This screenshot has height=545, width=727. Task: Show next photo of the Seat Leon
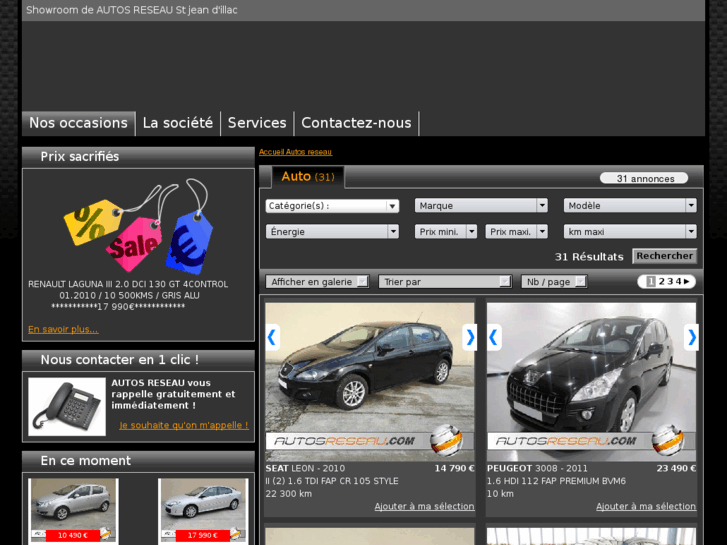tap(470, 337)
